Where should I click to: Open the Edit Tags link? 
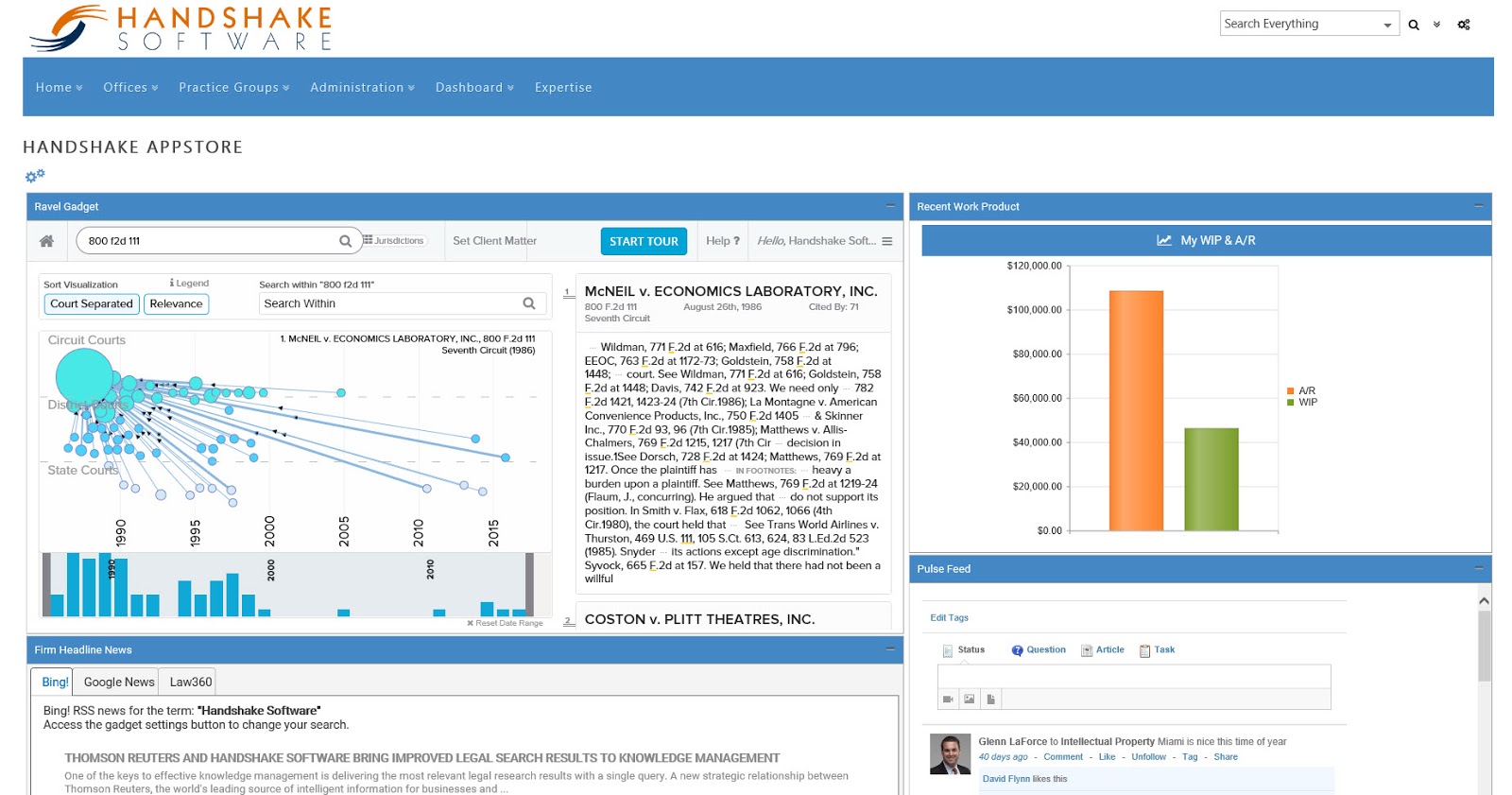click(949, 618)
